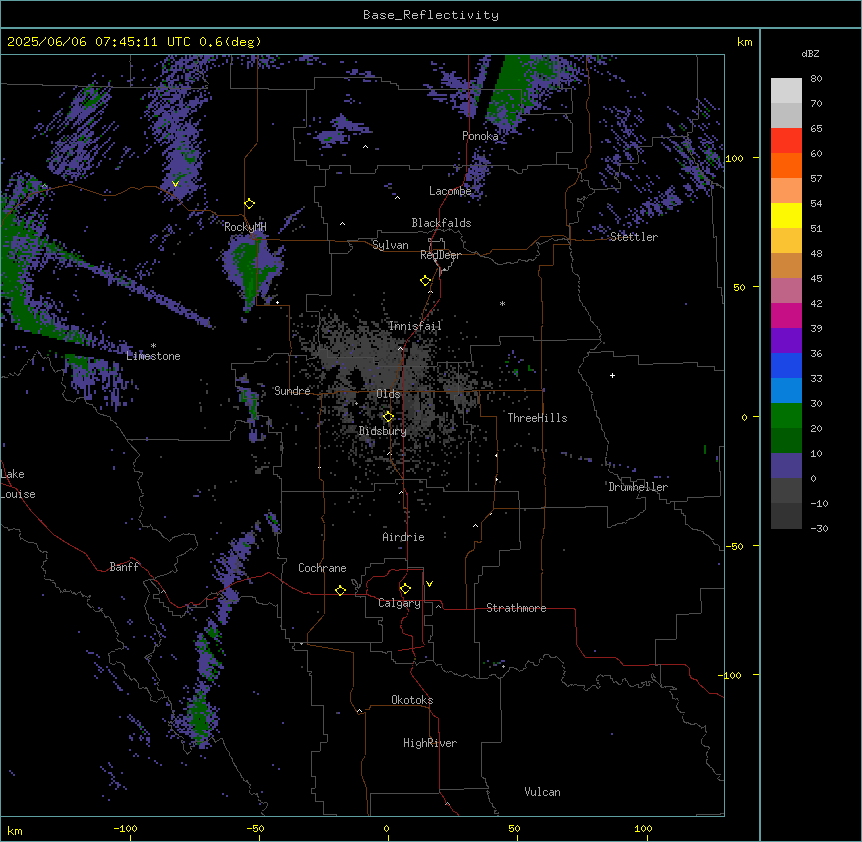Click the Banff label

pos(124,567)
